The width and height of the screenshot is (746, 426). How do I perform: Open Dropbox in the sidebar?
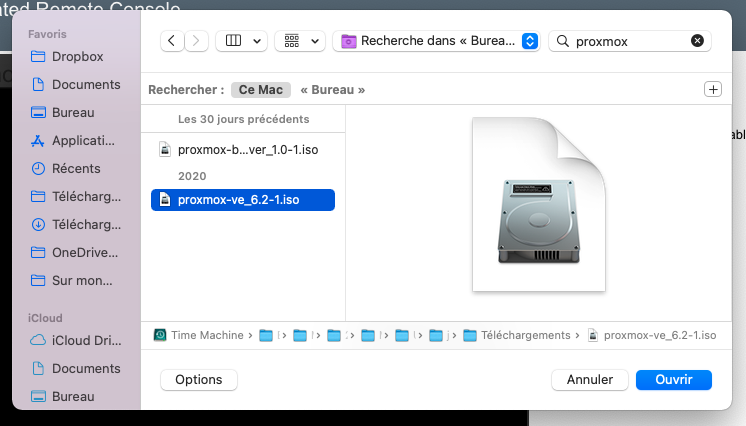click(x=76, y=57)
